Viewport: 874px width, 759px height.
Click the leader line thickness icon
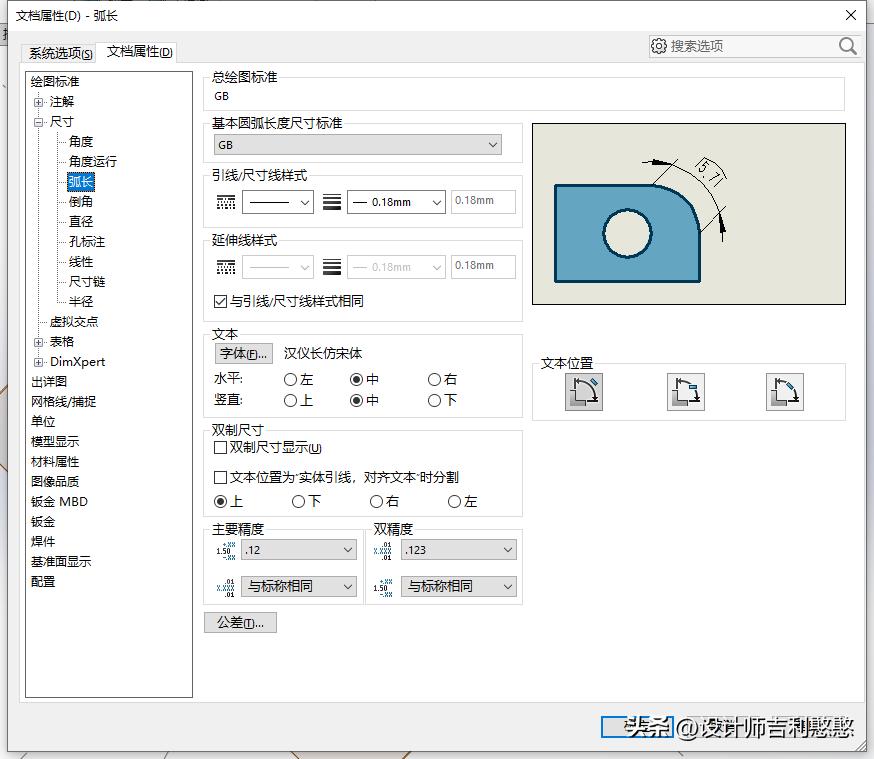click(x=331, y=201)
